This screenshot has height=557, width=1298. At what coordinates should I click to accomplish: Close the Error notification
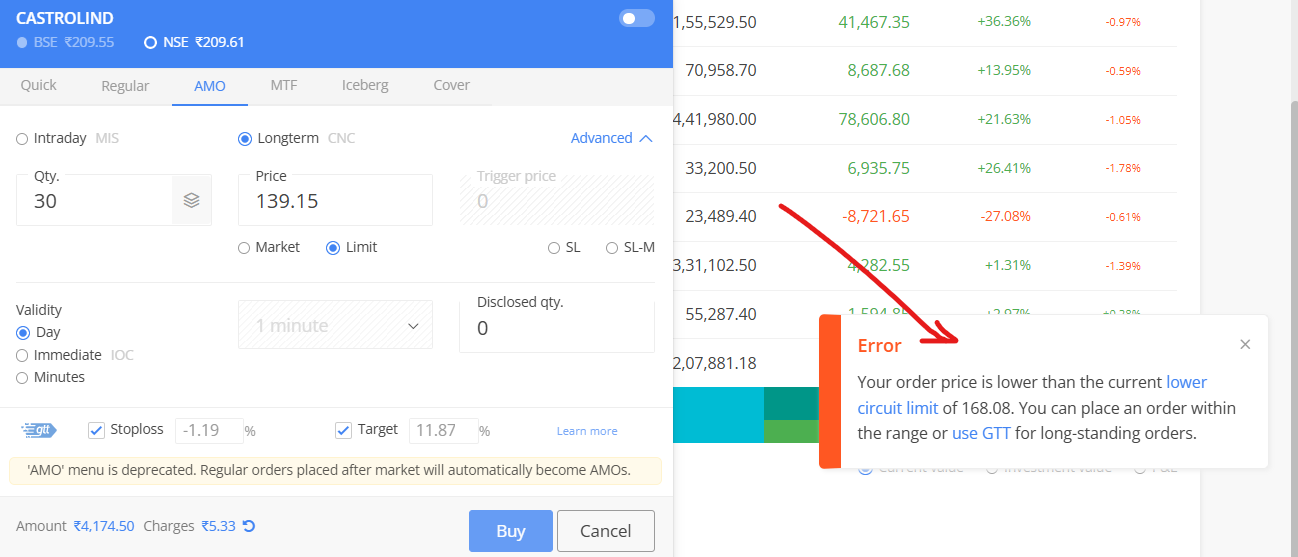click(x=1245, y=344)
